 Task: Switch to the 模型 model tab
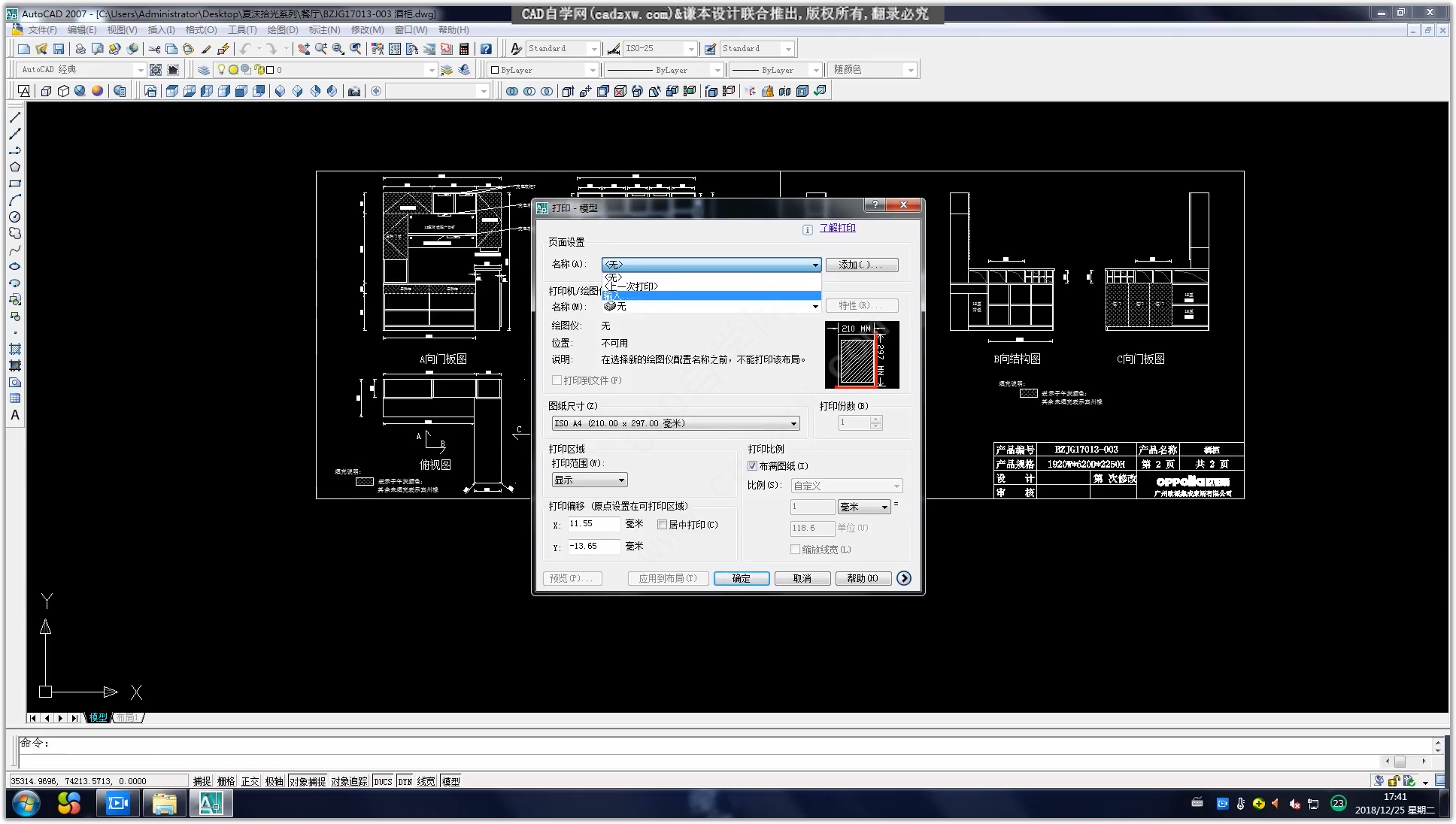point(98,718)
